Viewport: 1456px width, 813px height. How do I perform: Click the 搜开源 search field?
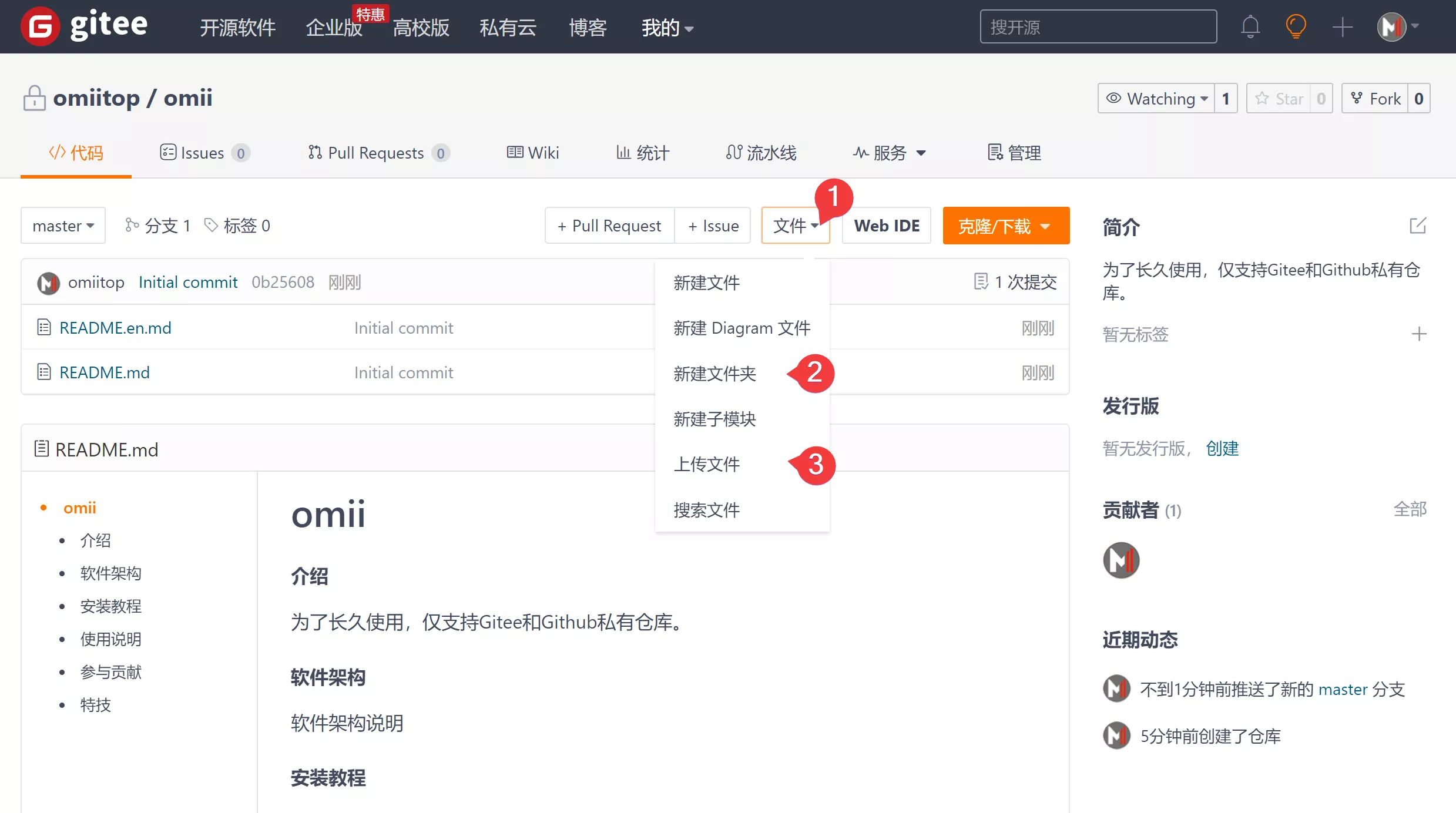click(1098, 26)
